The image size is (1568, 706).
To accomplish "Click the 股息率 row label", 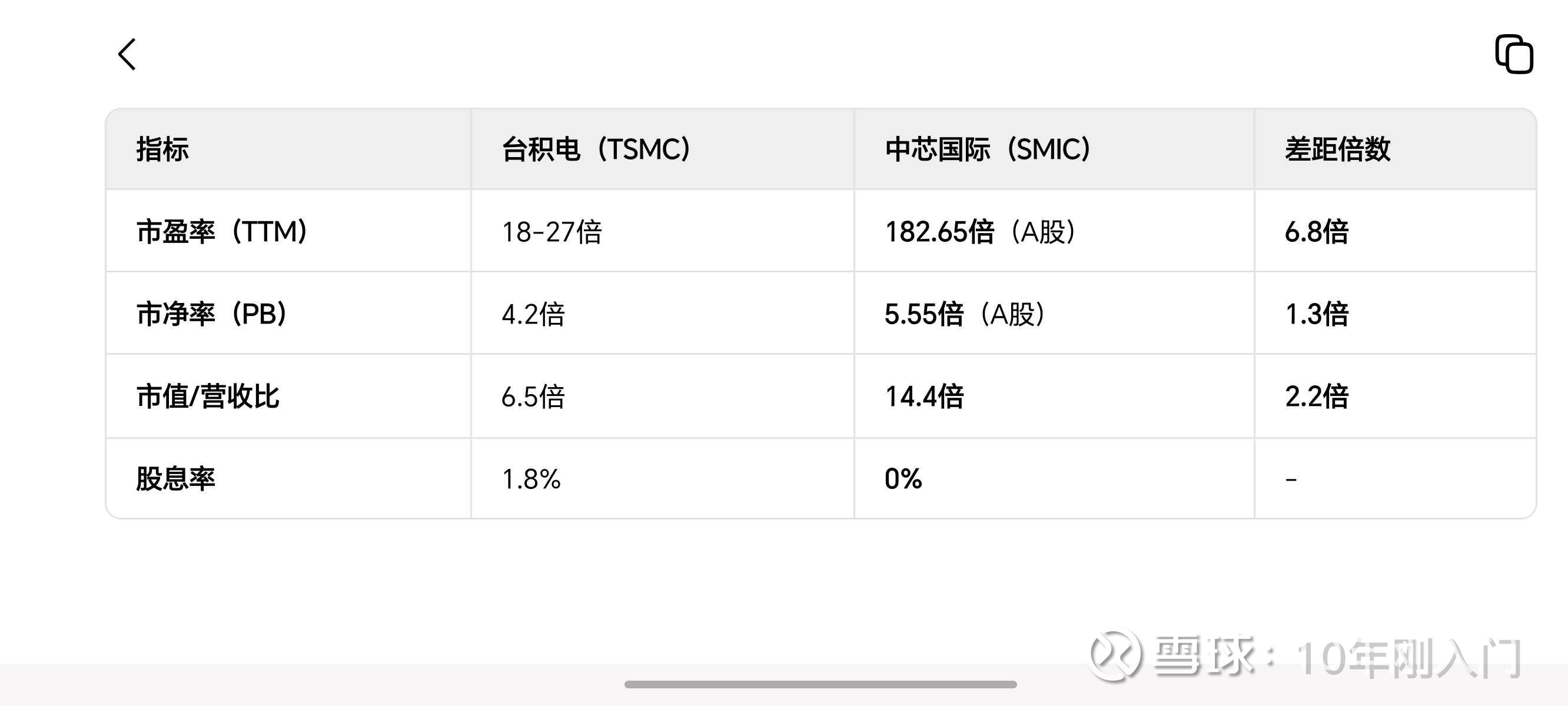I will (x=175, y=478).
